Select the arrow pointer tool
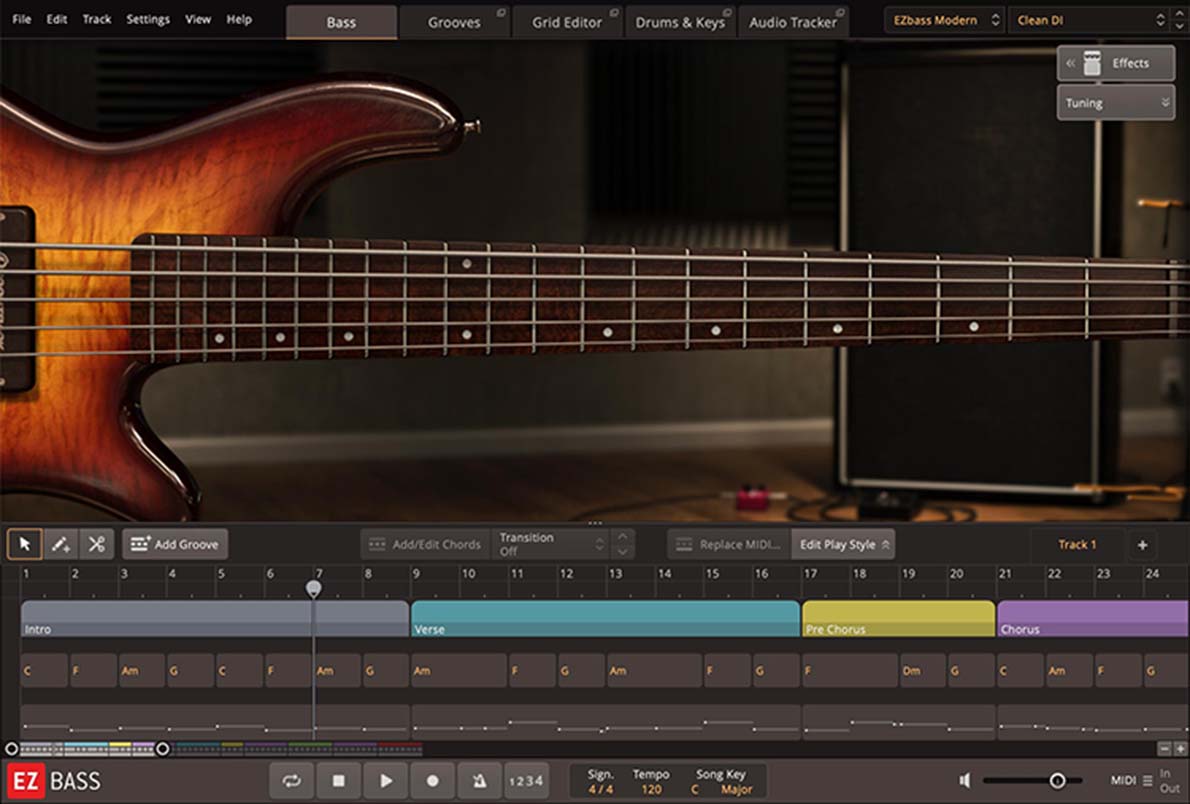1190x804 pixels. click(x=24, y=544)
